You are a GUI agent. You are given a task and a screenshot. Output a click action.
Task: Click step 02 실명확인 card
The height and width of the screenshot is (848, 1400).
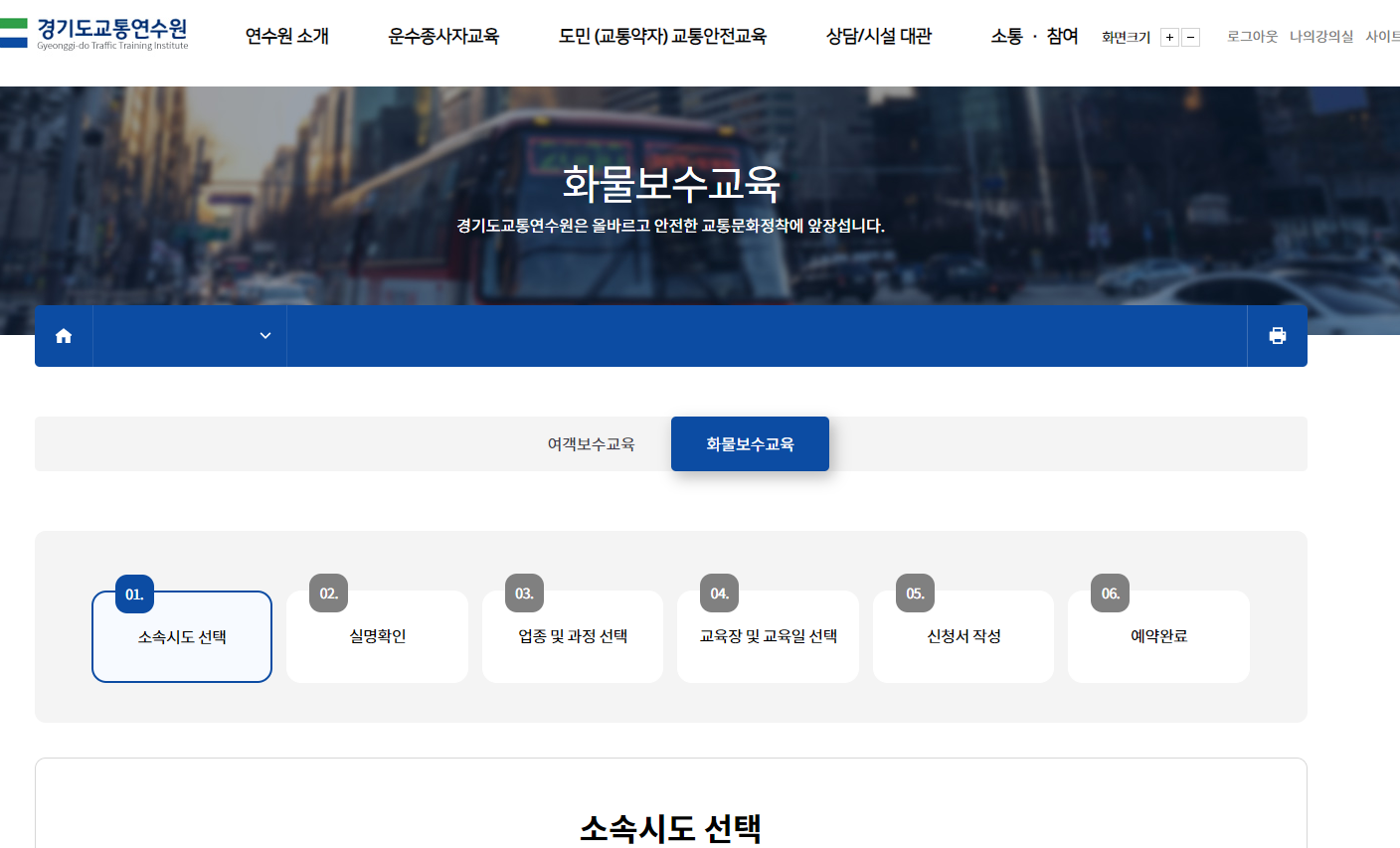click(x=377, y=636)
